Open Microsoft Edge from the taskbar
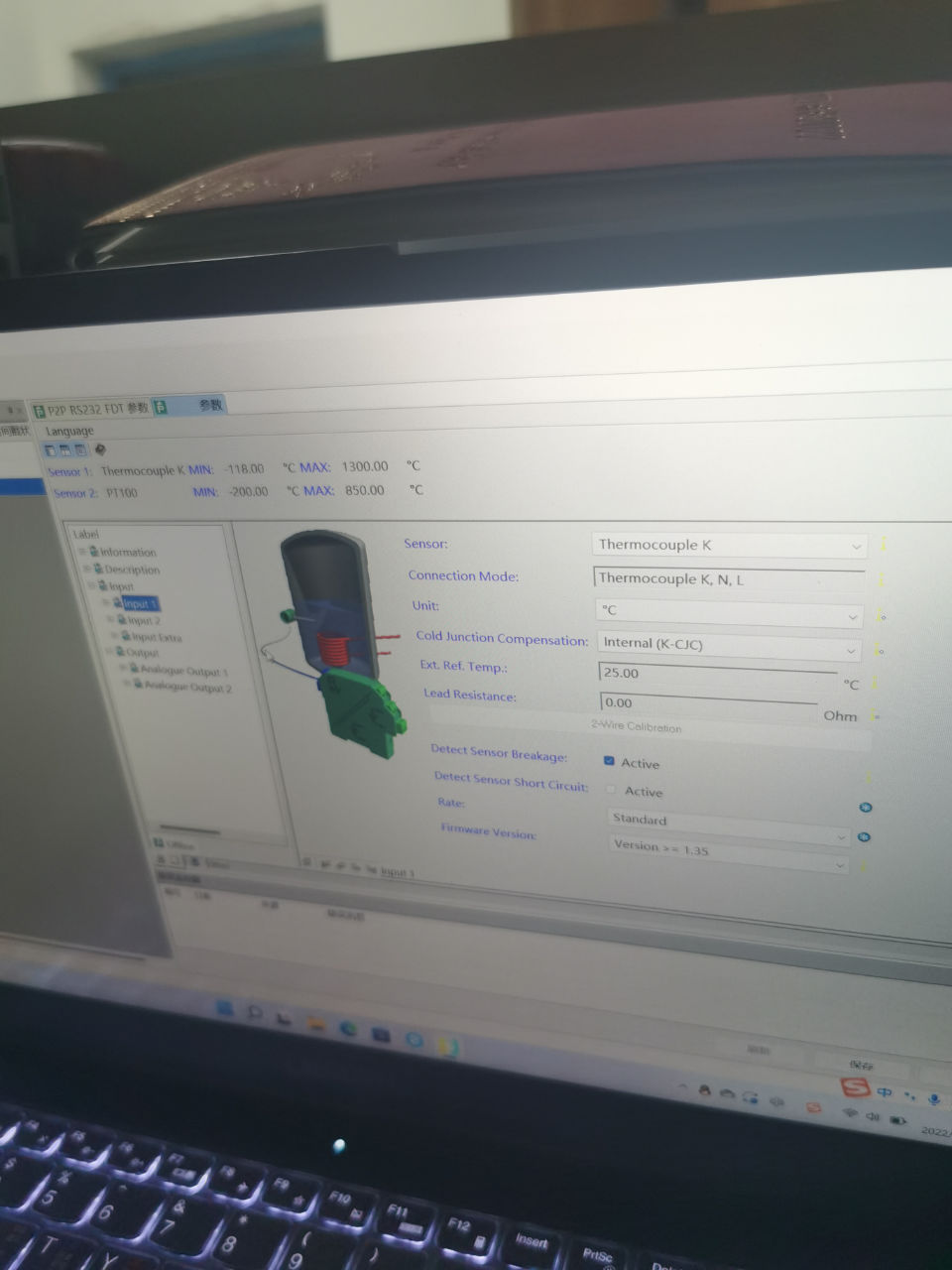Image resolution: width=952 pixels, height=1270 pixels. 349,1029
